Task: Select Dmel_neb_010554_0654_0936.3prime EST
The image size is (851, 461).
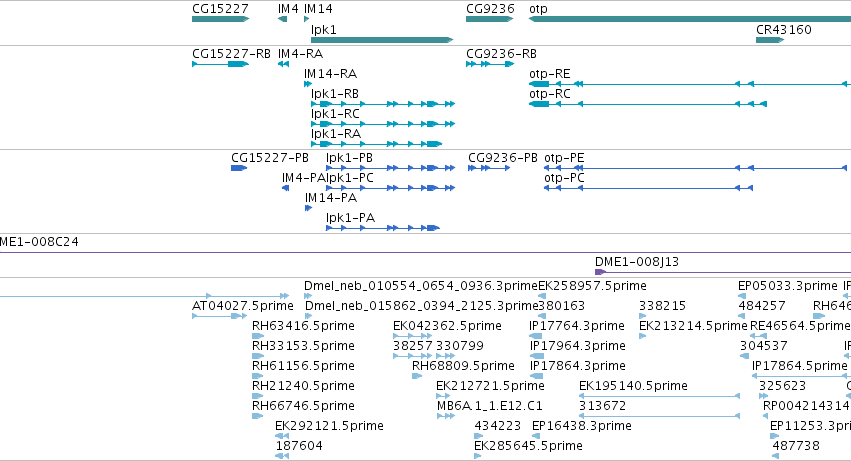Action: [x=421, y=286]
